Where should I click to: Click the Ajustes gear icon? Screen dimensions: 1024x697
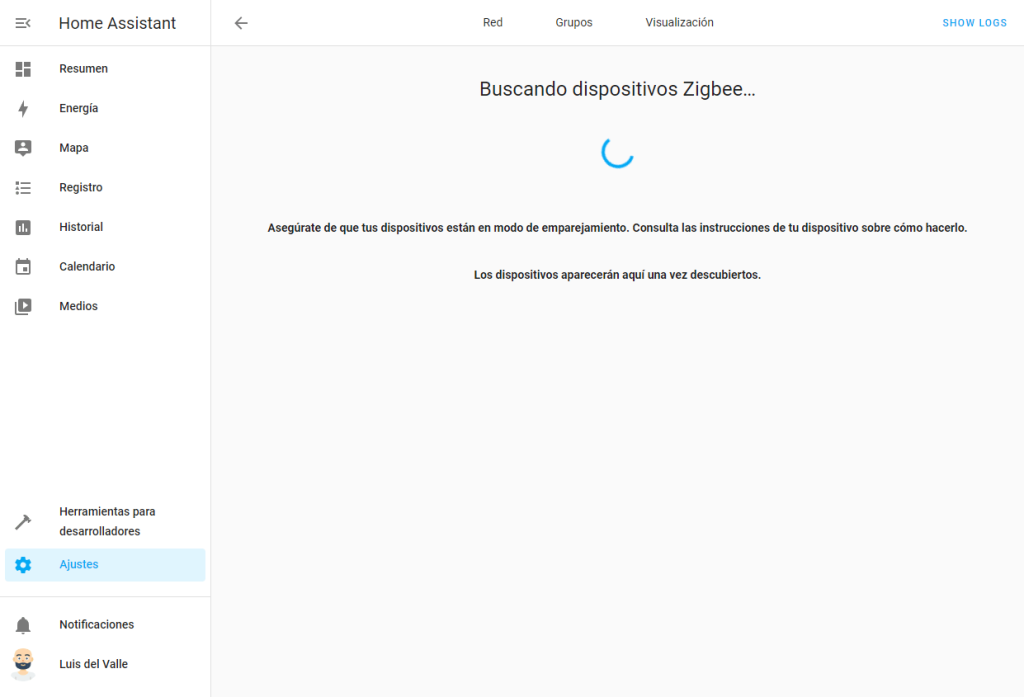coord(23,565)
